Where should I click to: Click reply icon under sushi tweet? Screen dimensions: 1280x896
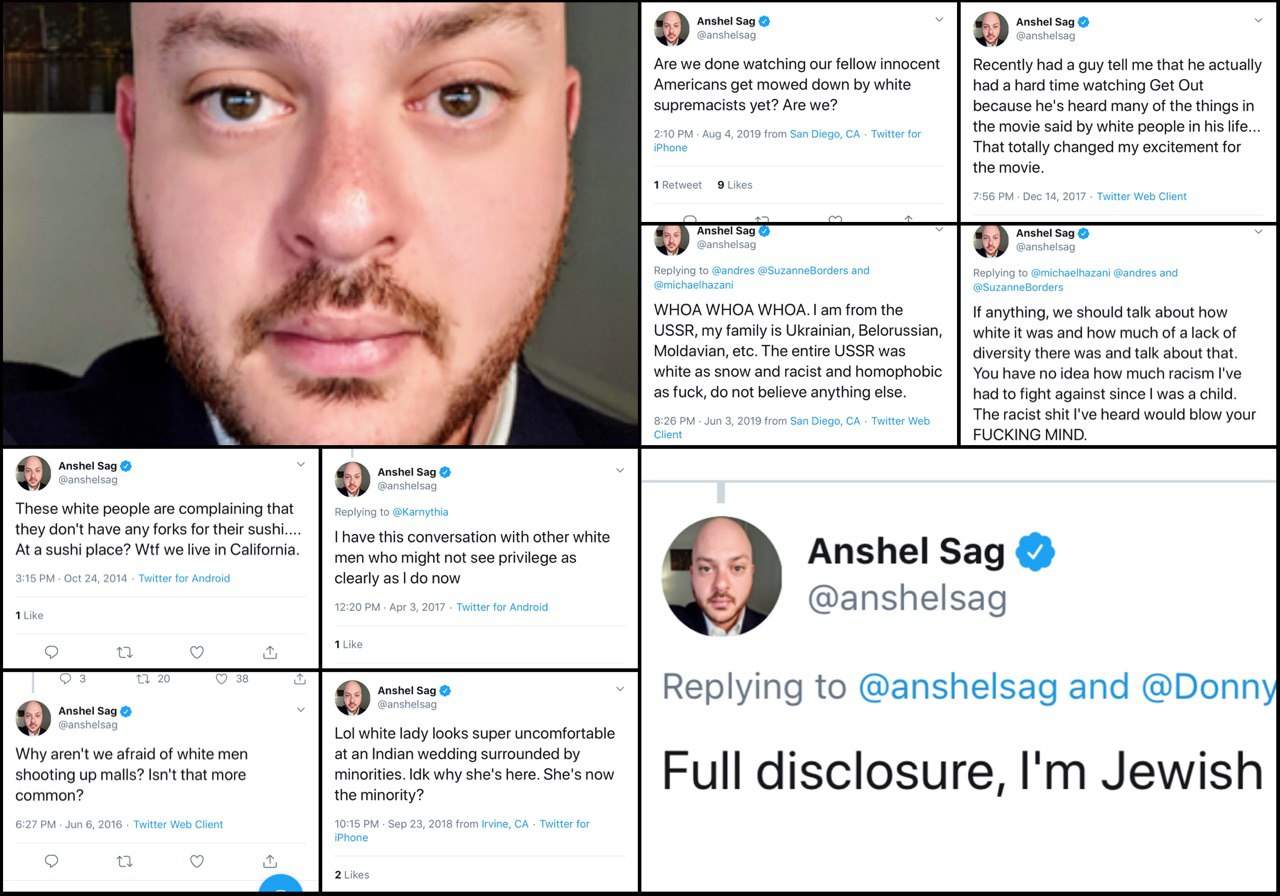pyautogui.click(x=52, y=652)
